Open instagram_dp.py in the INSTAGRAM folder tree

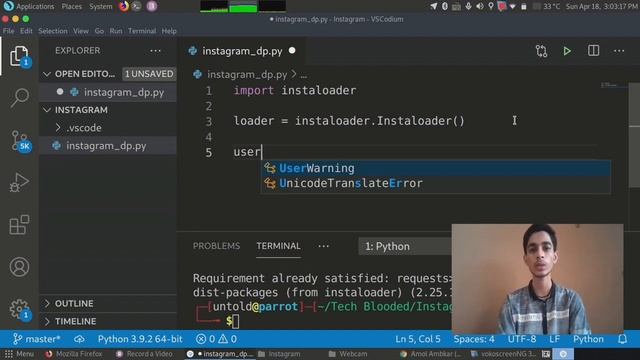tap(106, 146)
